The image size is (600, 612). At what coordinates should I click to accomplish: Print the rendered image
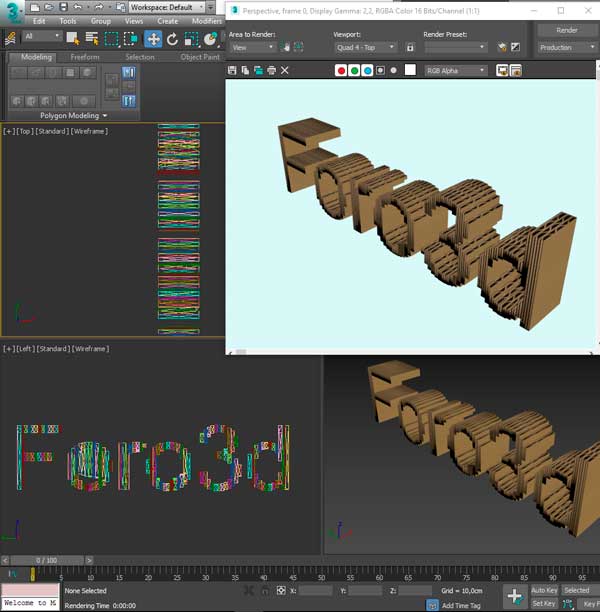(x=271, y=70)
